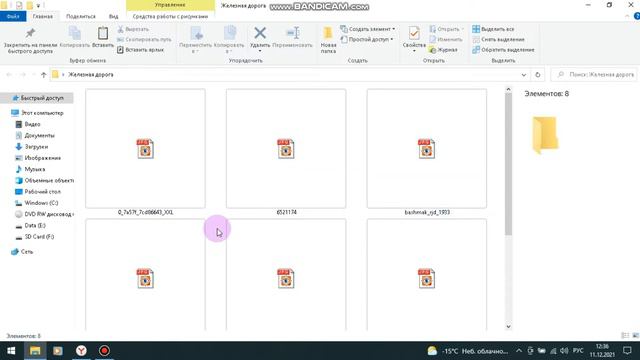This screenshot has width=640, height=360.
Task: Click the folder search box
Action: (594, 75)
